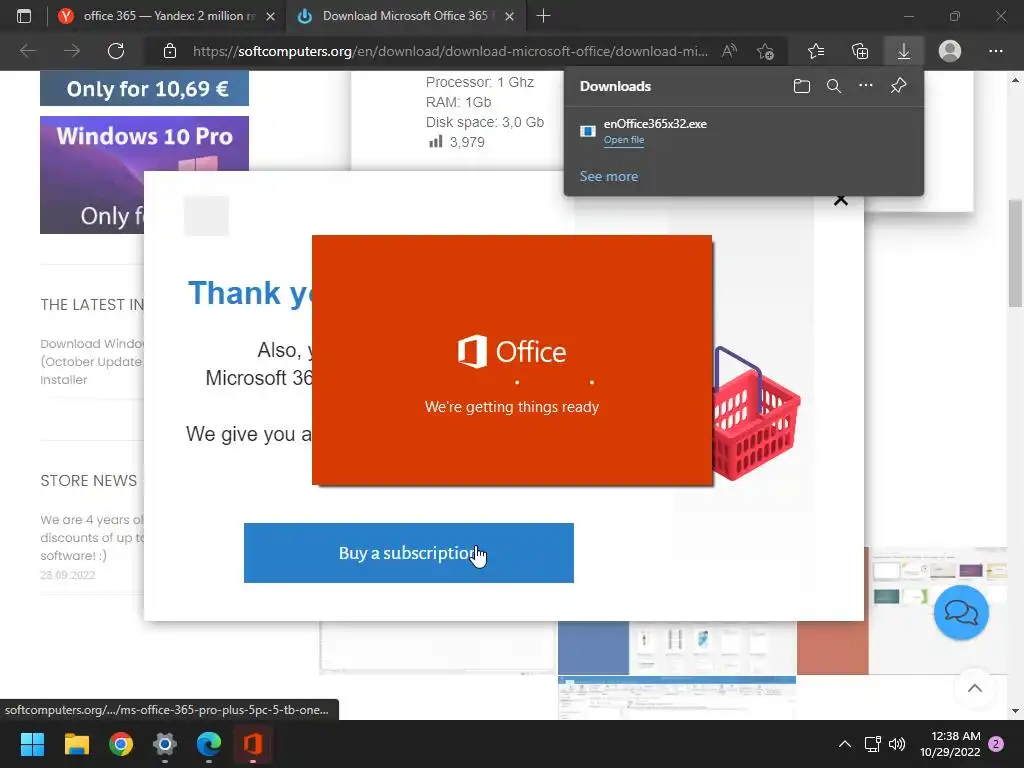Click the address bar URL
The height and width of the screenshot is (768, 1024).
click(450, 51)
